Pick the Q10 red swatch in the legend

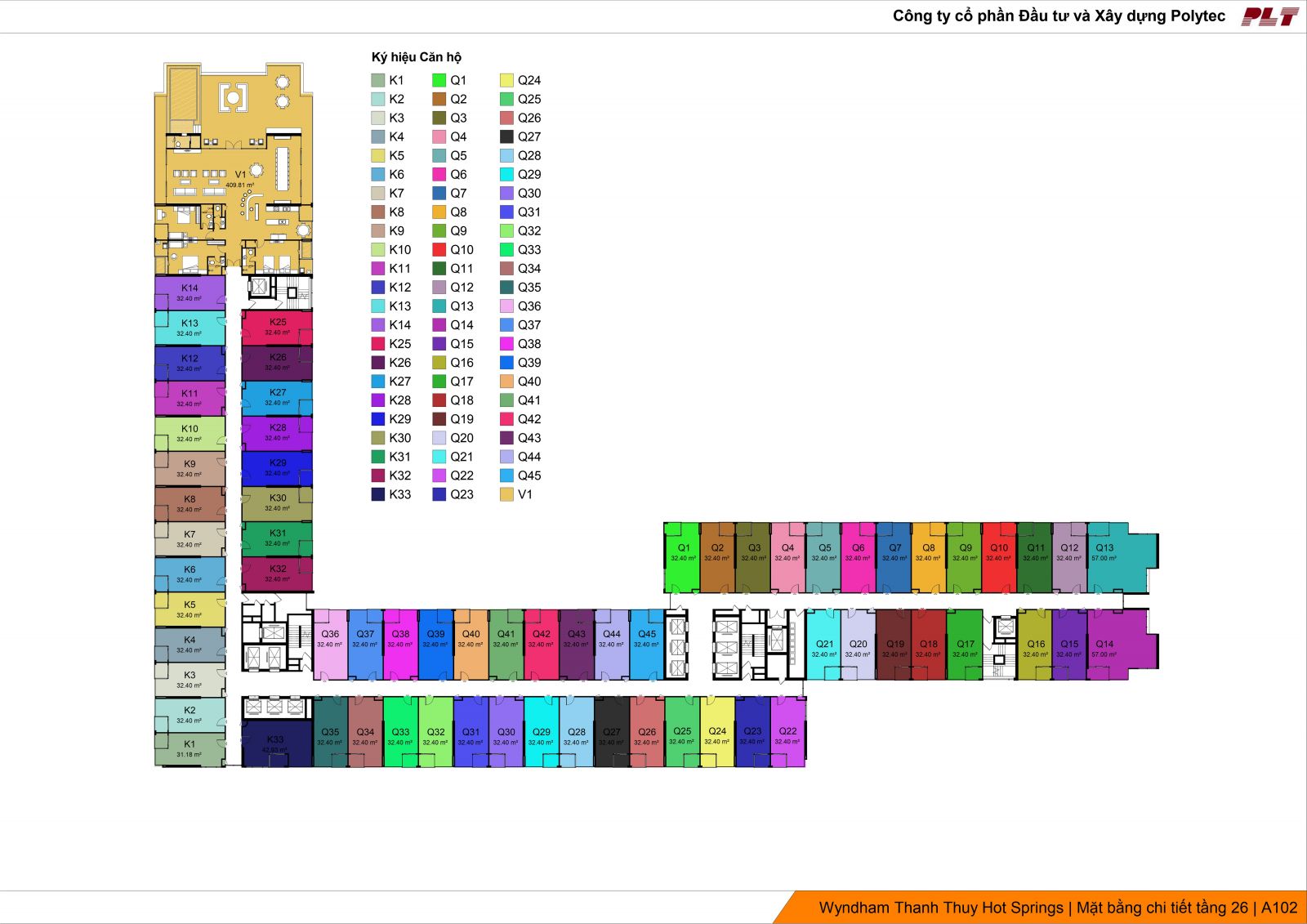439,249
